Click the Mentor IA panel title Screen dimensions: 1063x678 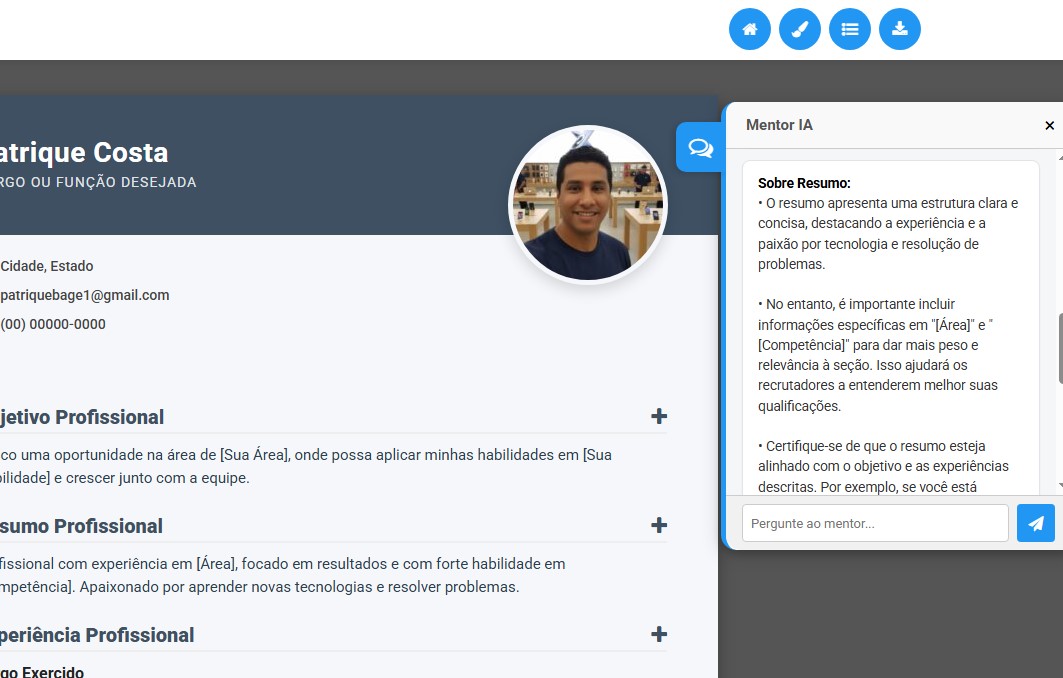tap(779, 125)
